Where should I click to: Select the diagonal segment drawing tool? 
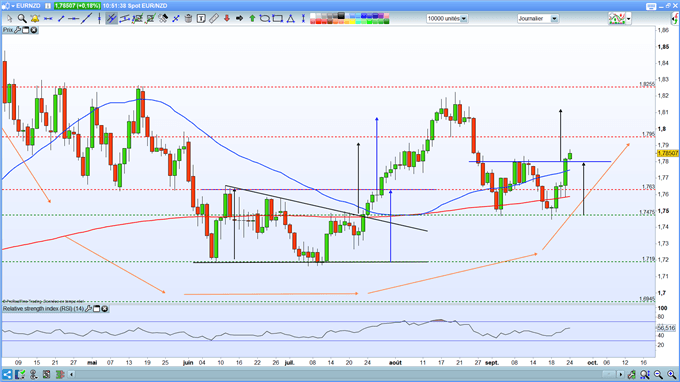pyautogui.click(x=61, y=19)
